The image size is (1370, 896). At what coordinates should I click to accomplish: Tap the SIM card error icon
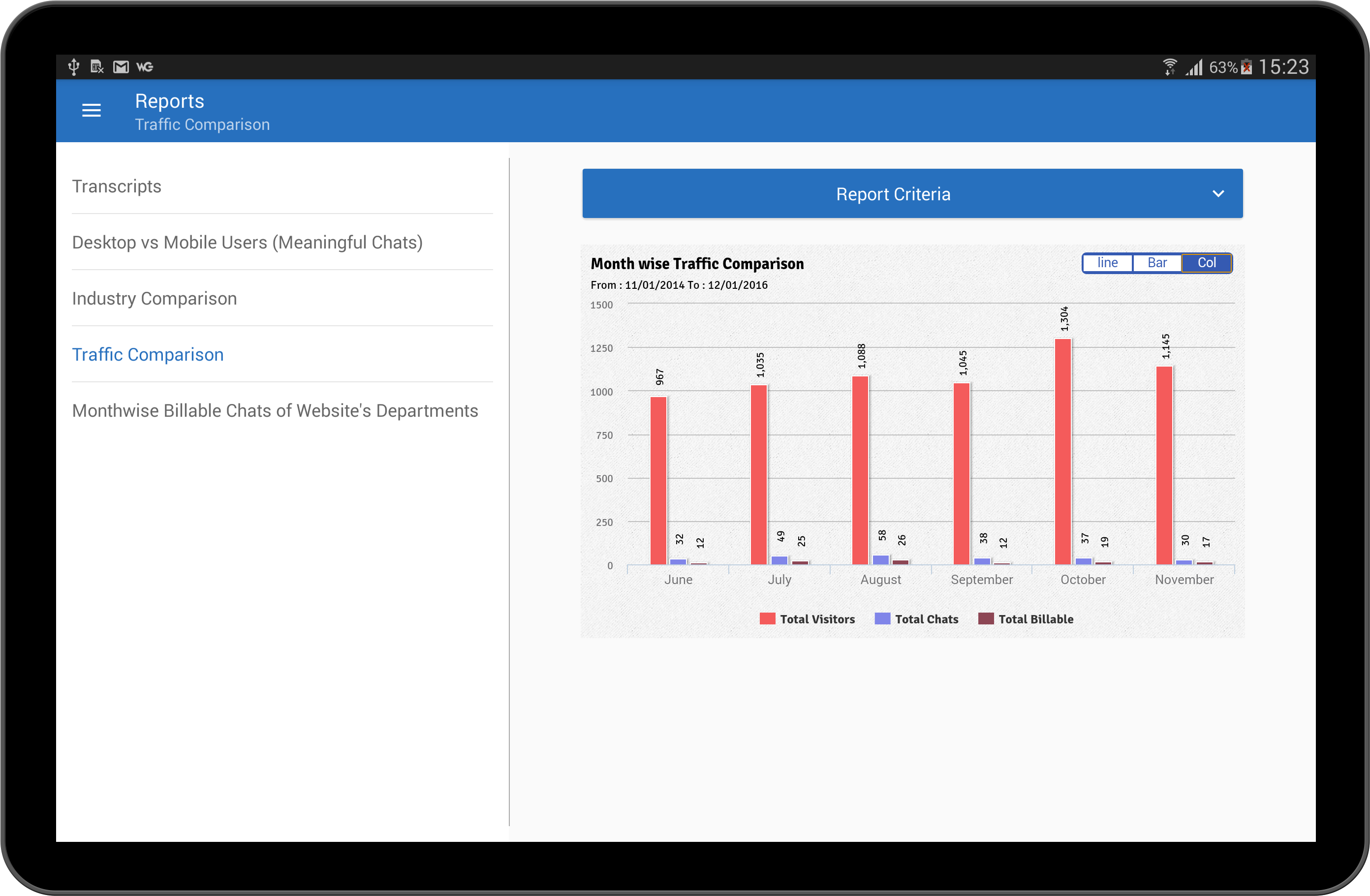pyautogui.click(x=97, y=67)
